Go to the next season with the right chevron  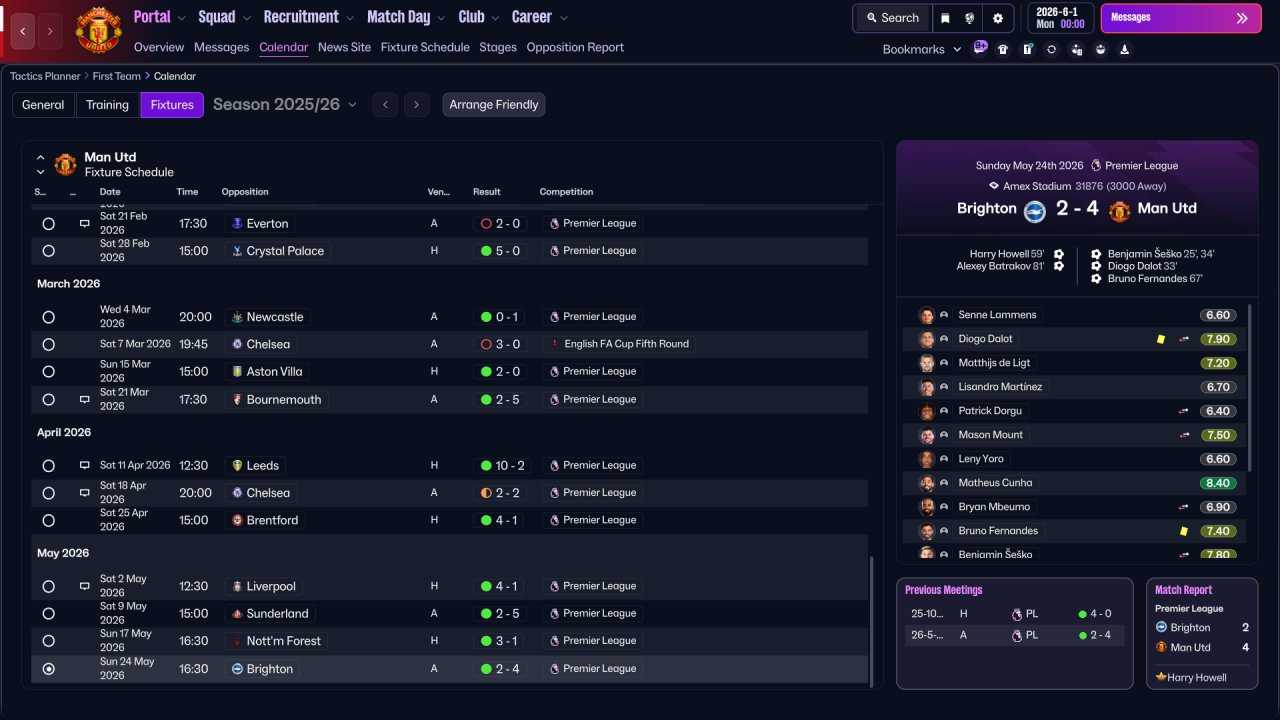pyautogui.click(x=417, y=105)
